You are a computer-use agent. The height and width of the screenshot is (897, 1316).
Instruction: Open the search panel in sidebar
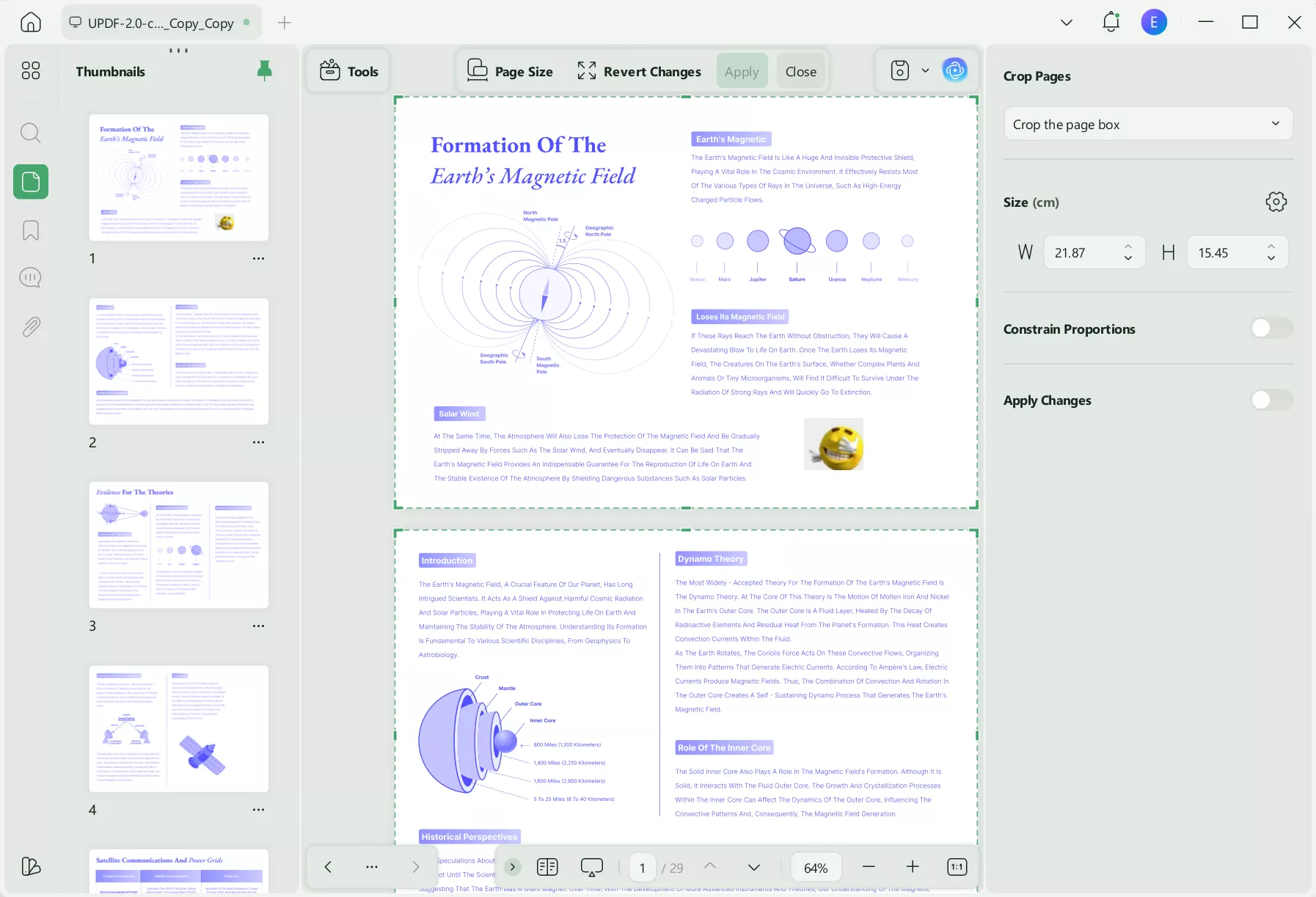coord(30,133)
